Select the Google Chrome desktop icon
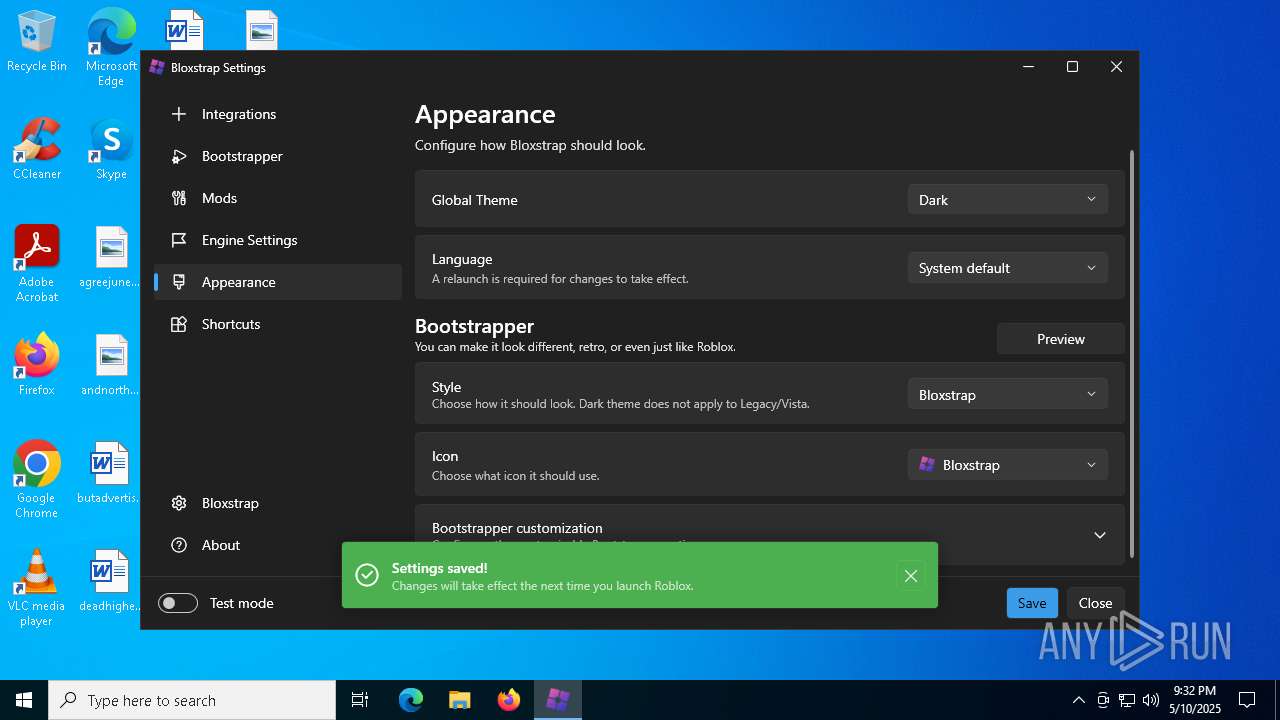This screenshot has width=1280, height=720. point(37,480)
